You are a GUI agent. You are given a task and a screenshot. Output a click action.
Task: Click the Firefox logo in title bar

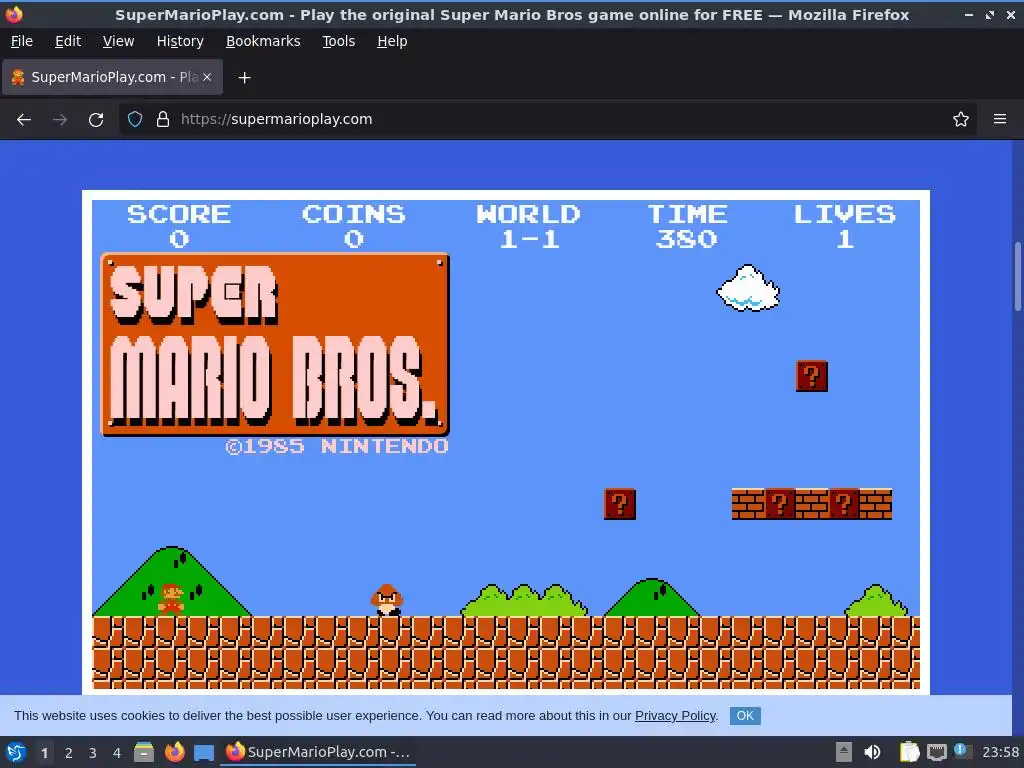point(14,14)
